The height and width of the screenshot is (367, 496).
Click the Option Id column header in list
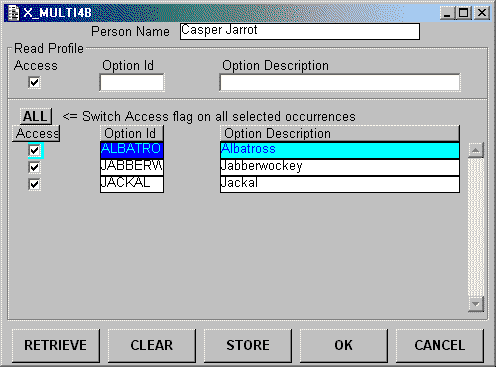pos(132,133)
